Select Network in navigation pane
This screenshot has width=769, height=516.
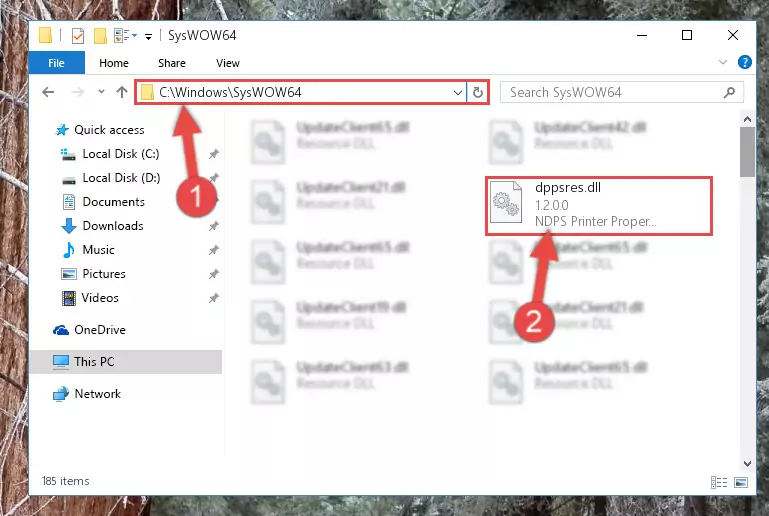click(98, 394)
